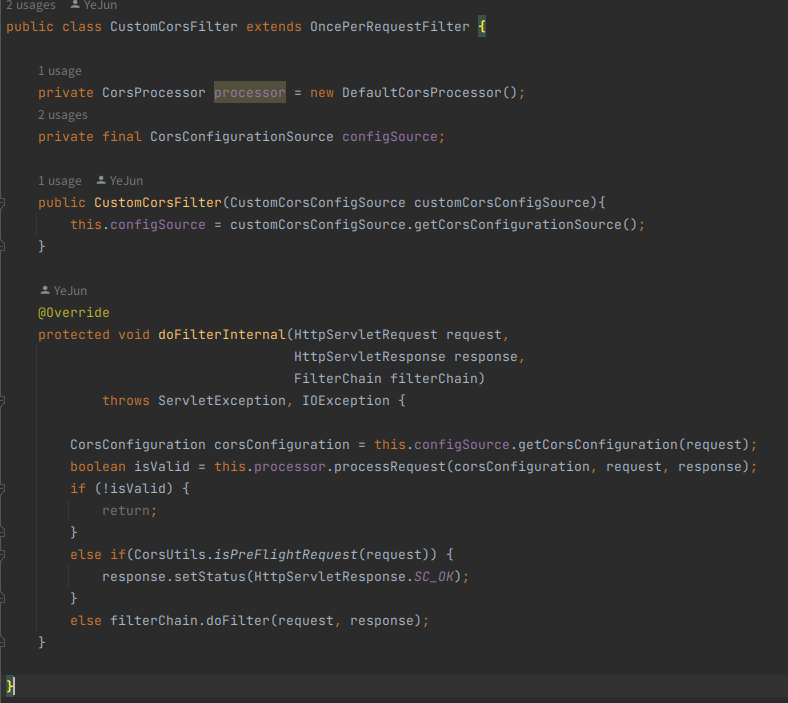Click the getCorsConfigurationSource method call
The image size is (788, 703).
pos(518,225)
